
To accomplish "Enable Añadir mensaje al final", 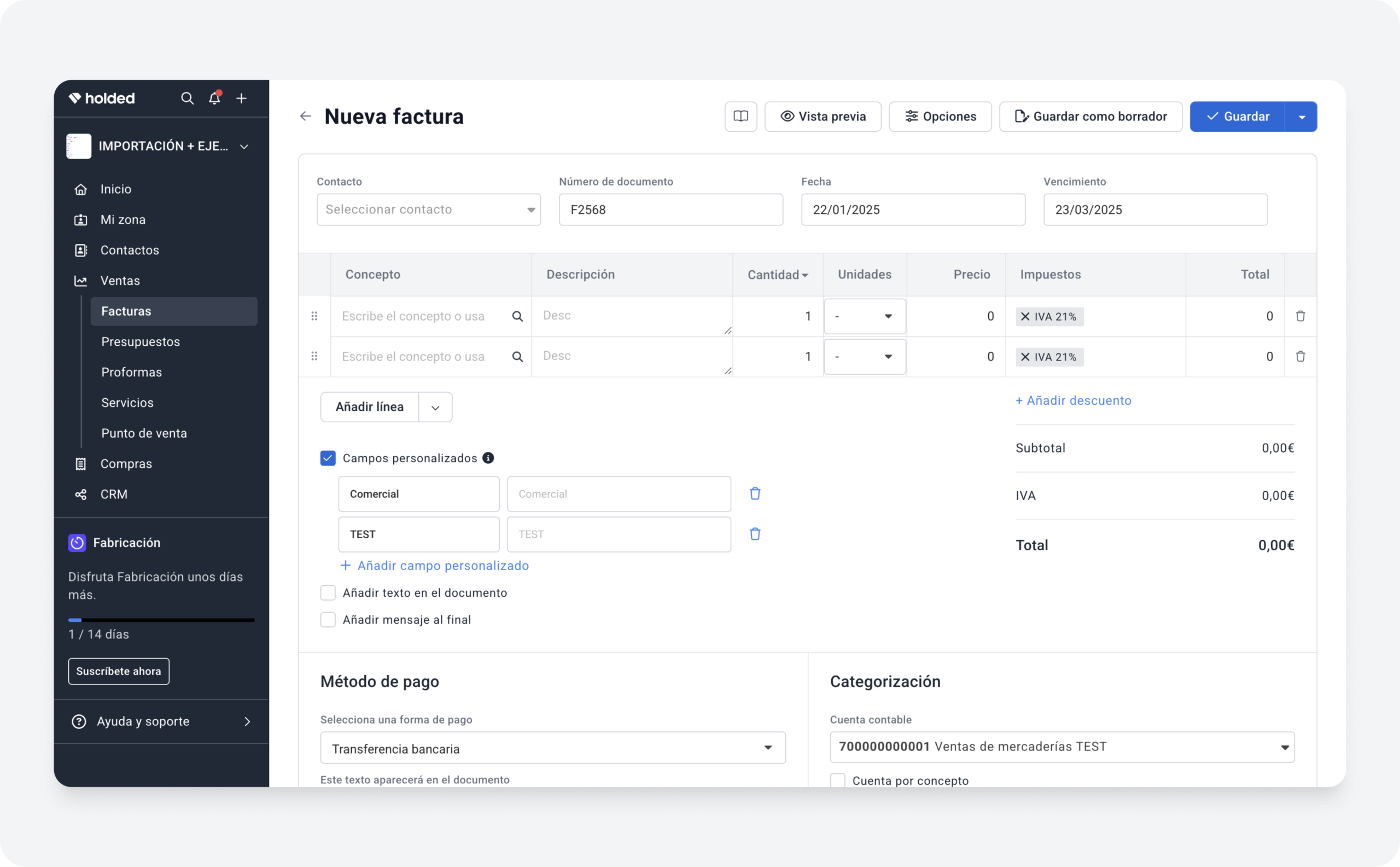I will pyautogui.click(x=328, y=619).
